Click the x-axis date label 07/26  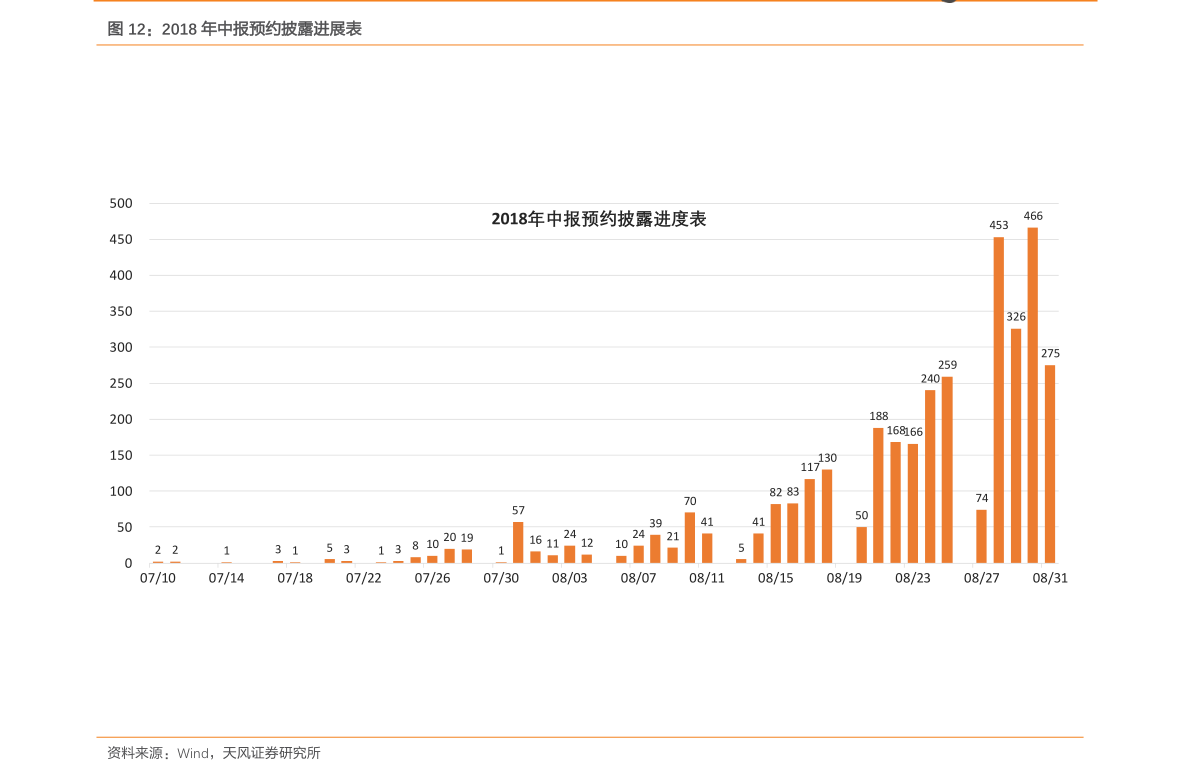tap(432, 578)
